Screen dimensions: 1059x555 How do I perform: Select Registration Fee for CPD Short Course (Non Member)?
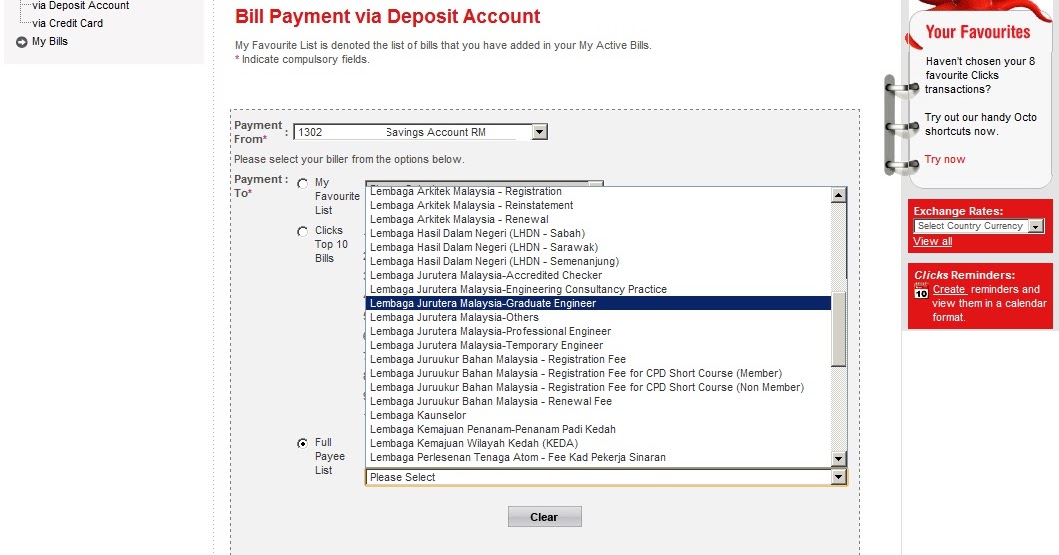coord(598,388)
